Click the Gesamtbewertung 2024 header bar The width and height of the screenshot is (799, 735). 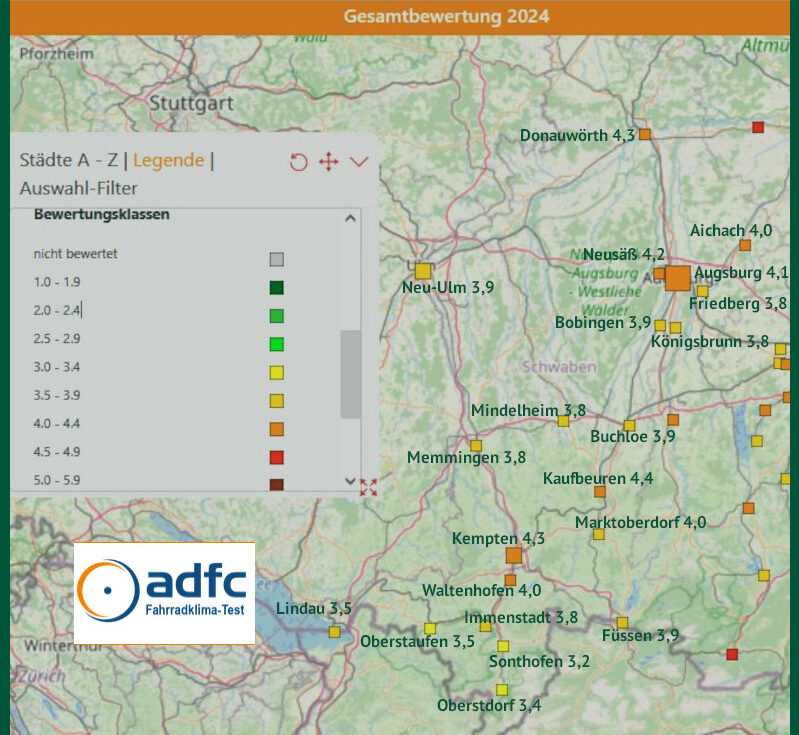[x=400, y=17]
